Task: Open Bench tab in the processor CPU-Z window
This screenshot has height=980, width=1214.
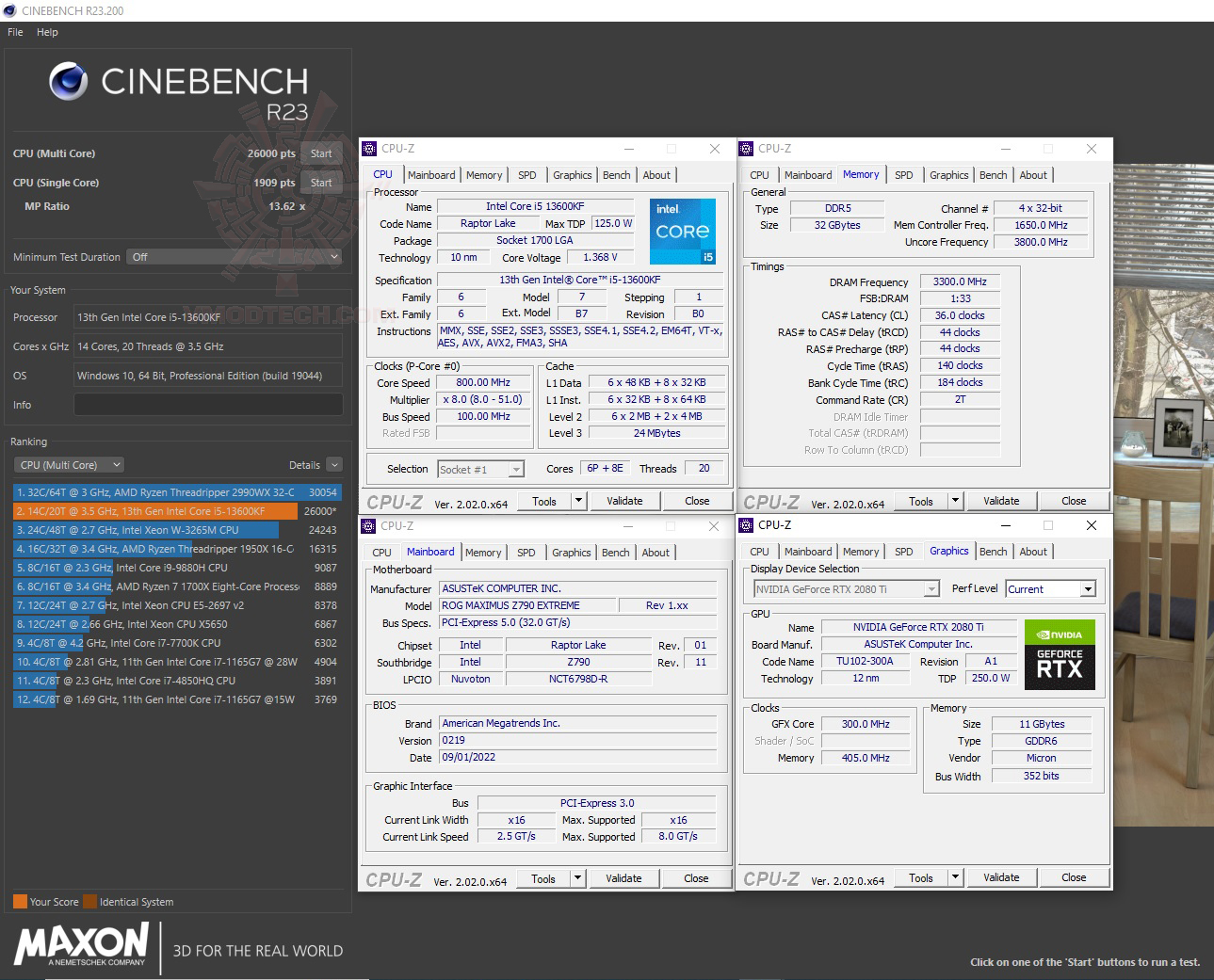Action: coord(617,175)
